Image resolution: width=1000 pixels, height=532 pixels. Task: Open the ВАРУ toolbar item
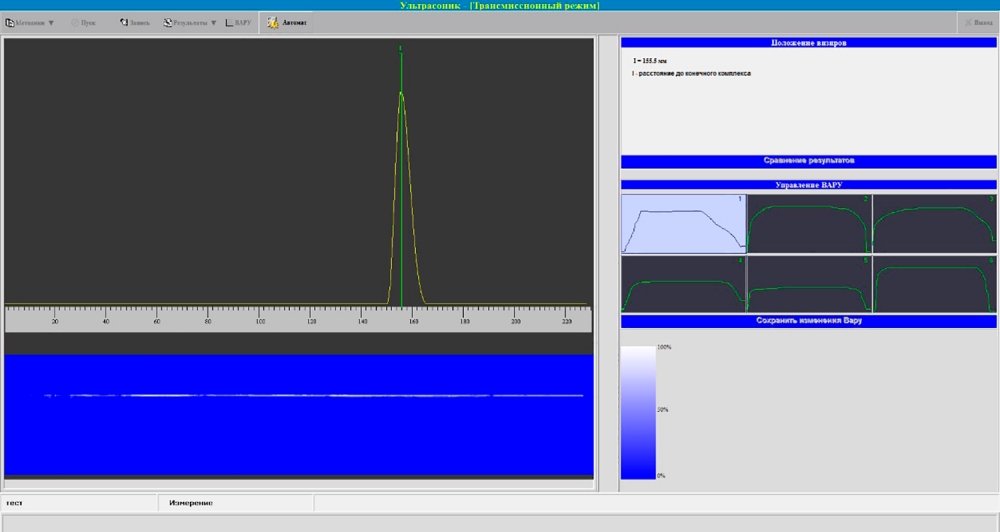[x=238, y=22]
